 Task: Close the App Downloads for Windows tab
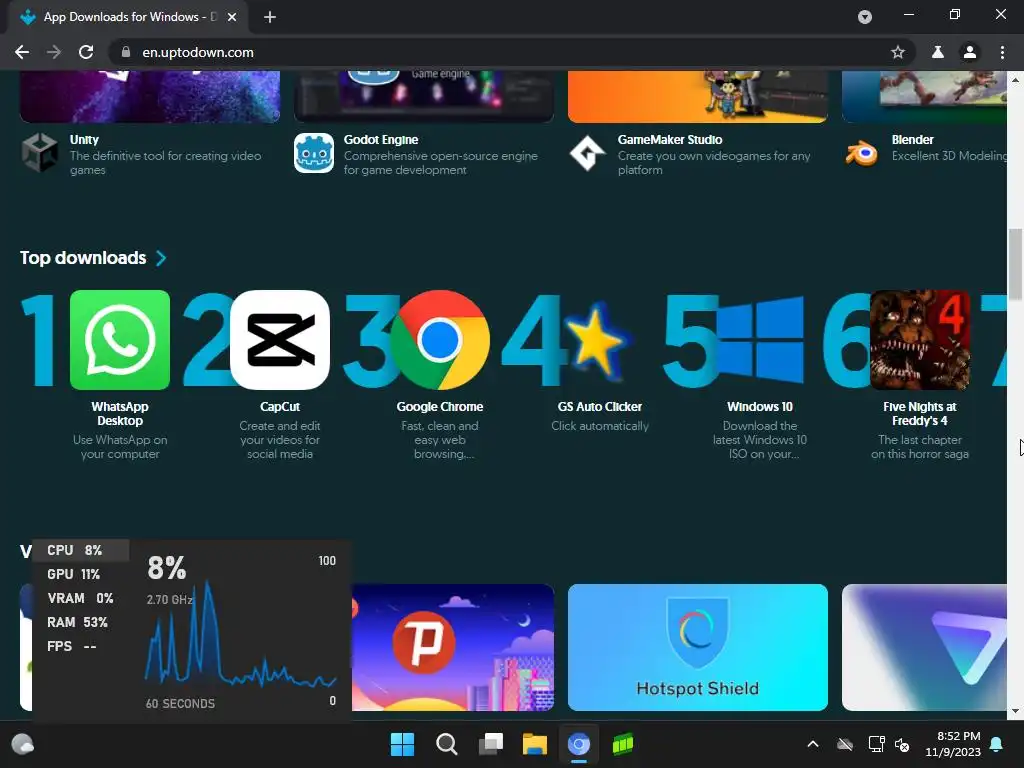[x=232, y=17]
